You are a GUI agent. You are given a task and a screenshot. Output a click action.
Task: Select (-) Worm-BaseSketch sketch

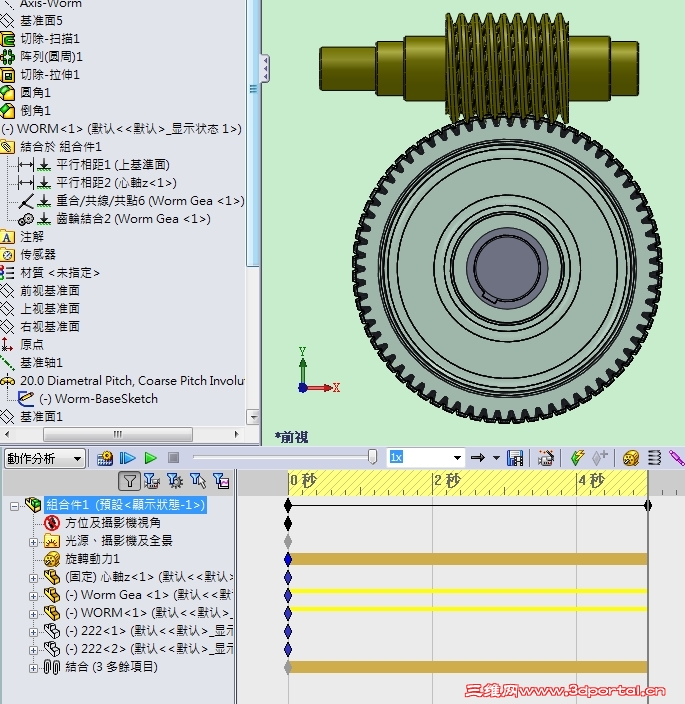[x=98, y=399]
